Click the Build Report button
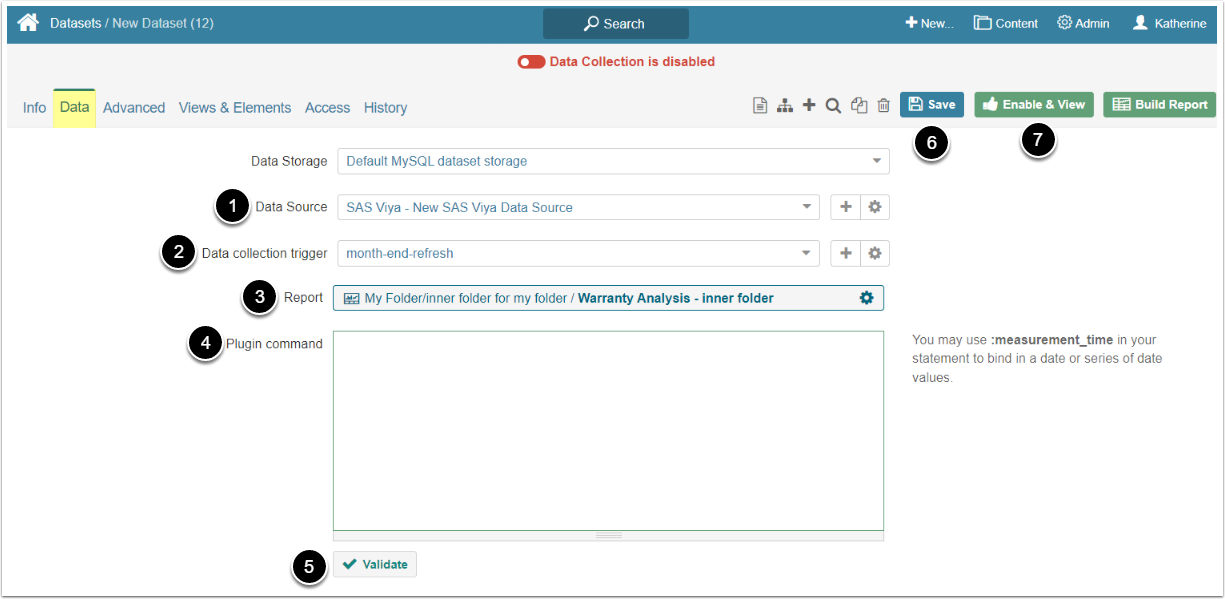1225x599 pixels. 1160,104
